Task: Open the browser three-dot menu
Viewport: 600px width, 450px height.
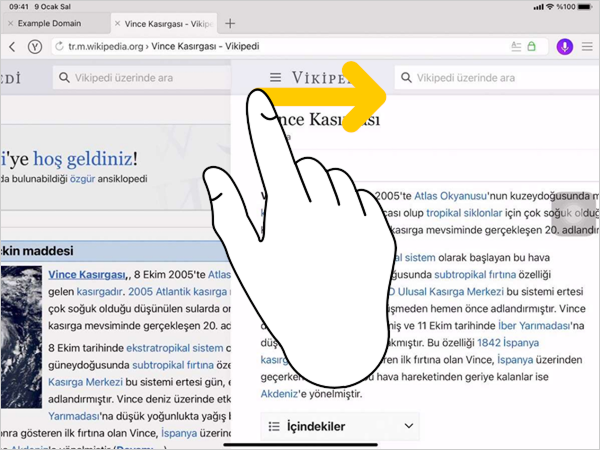Action: pos(587,46)
